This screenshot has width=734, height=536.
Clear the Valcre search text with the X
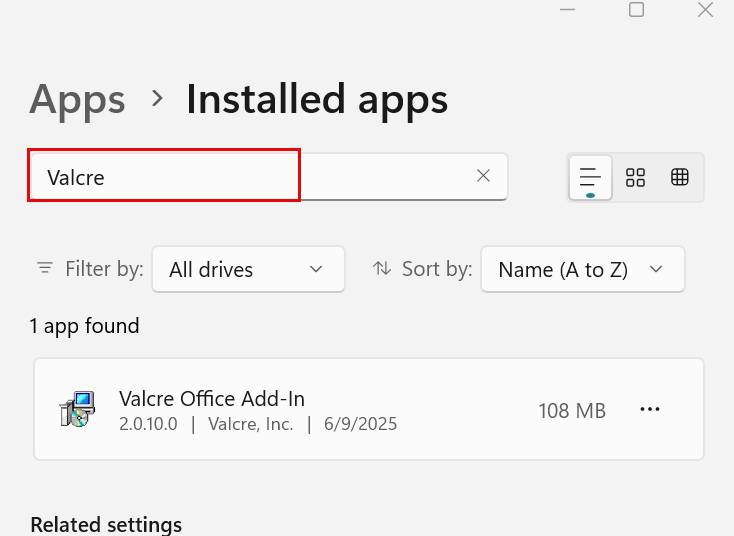pyautogui.click(x=483, y=176)
